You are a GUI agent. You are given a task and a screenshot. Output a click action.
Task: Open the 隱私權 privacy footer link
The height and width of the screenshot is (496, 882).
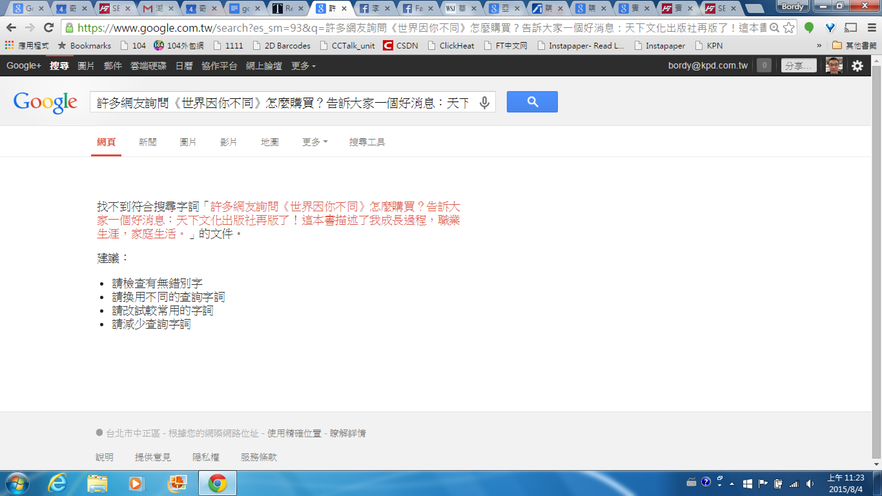[x=206, y=457]
